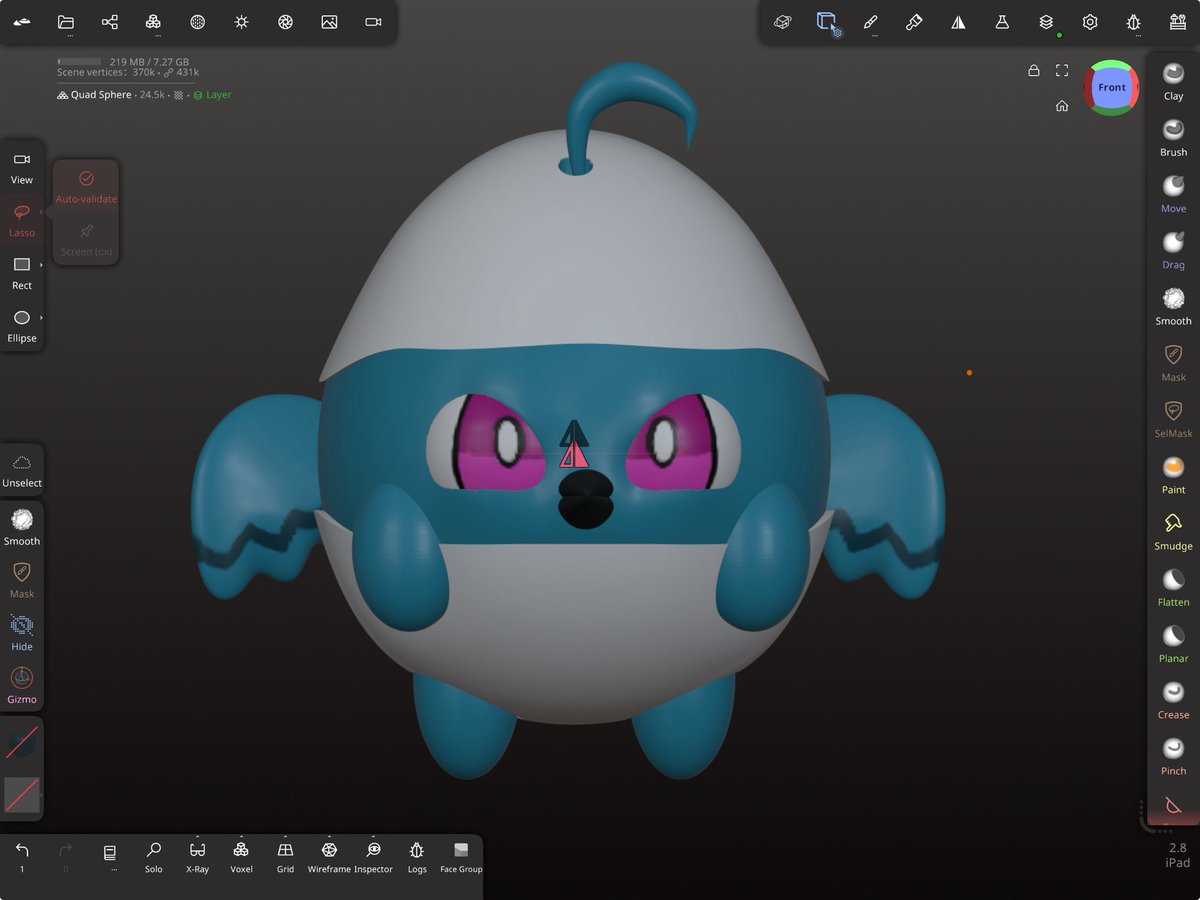Select the Drag tool
Screen dimensions: 1200x900
tap(1173, 250)
